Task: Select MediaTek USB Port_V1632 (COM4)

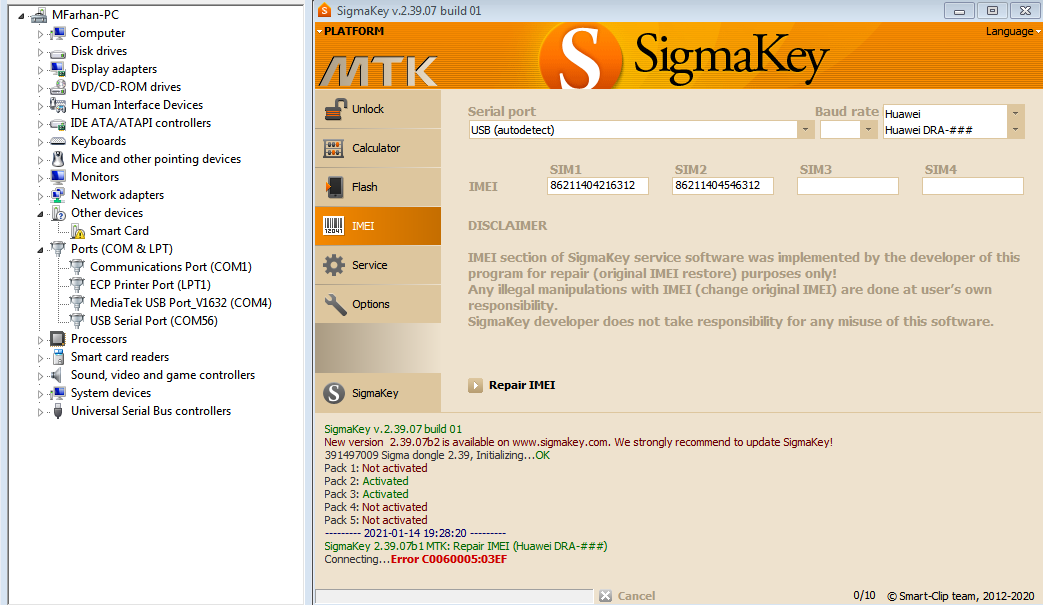Action: (181, 303)
